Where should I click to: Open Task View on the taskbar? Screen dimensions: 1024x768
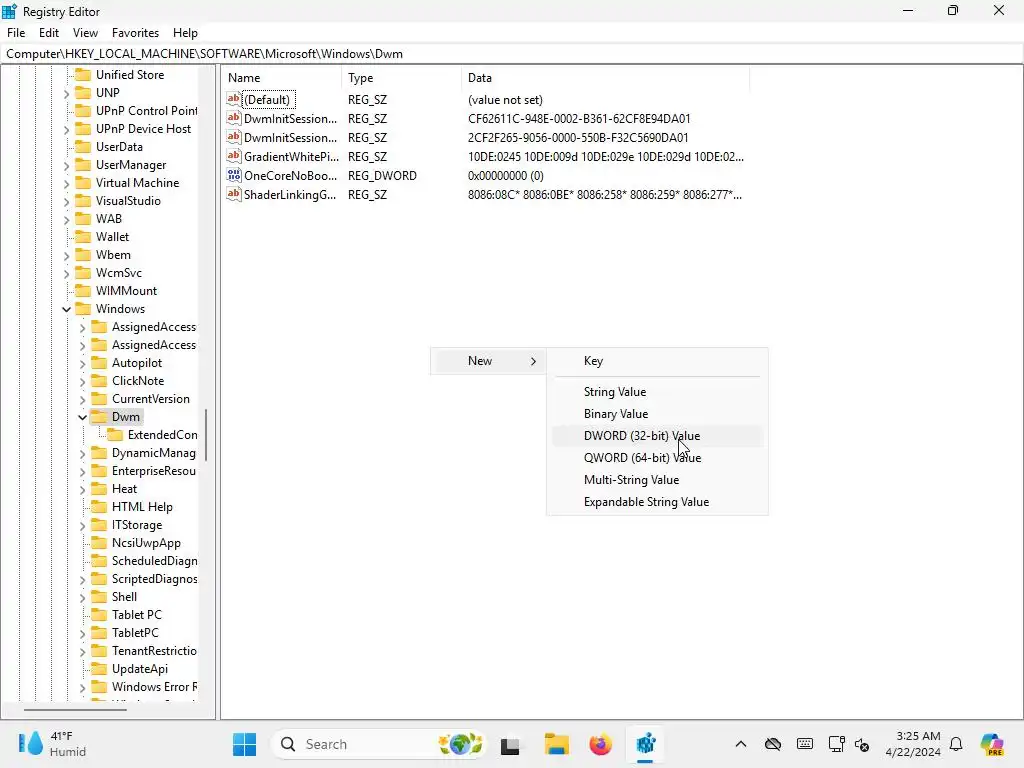[x=510, y=744]
